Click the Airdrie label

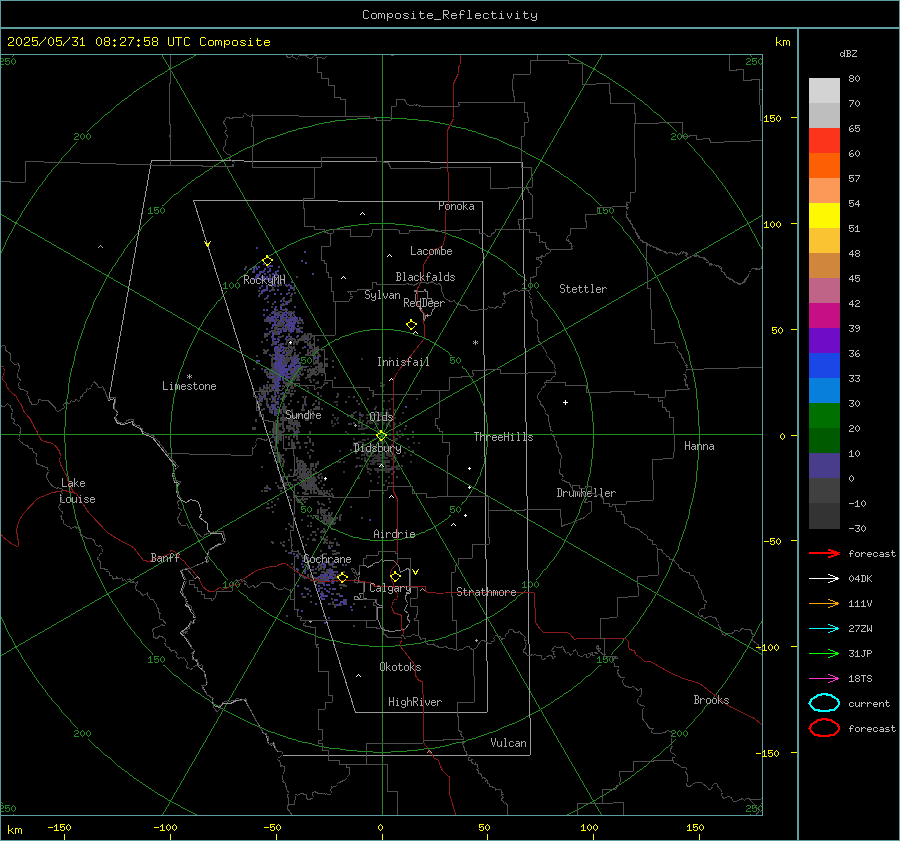tap(394, 534)
